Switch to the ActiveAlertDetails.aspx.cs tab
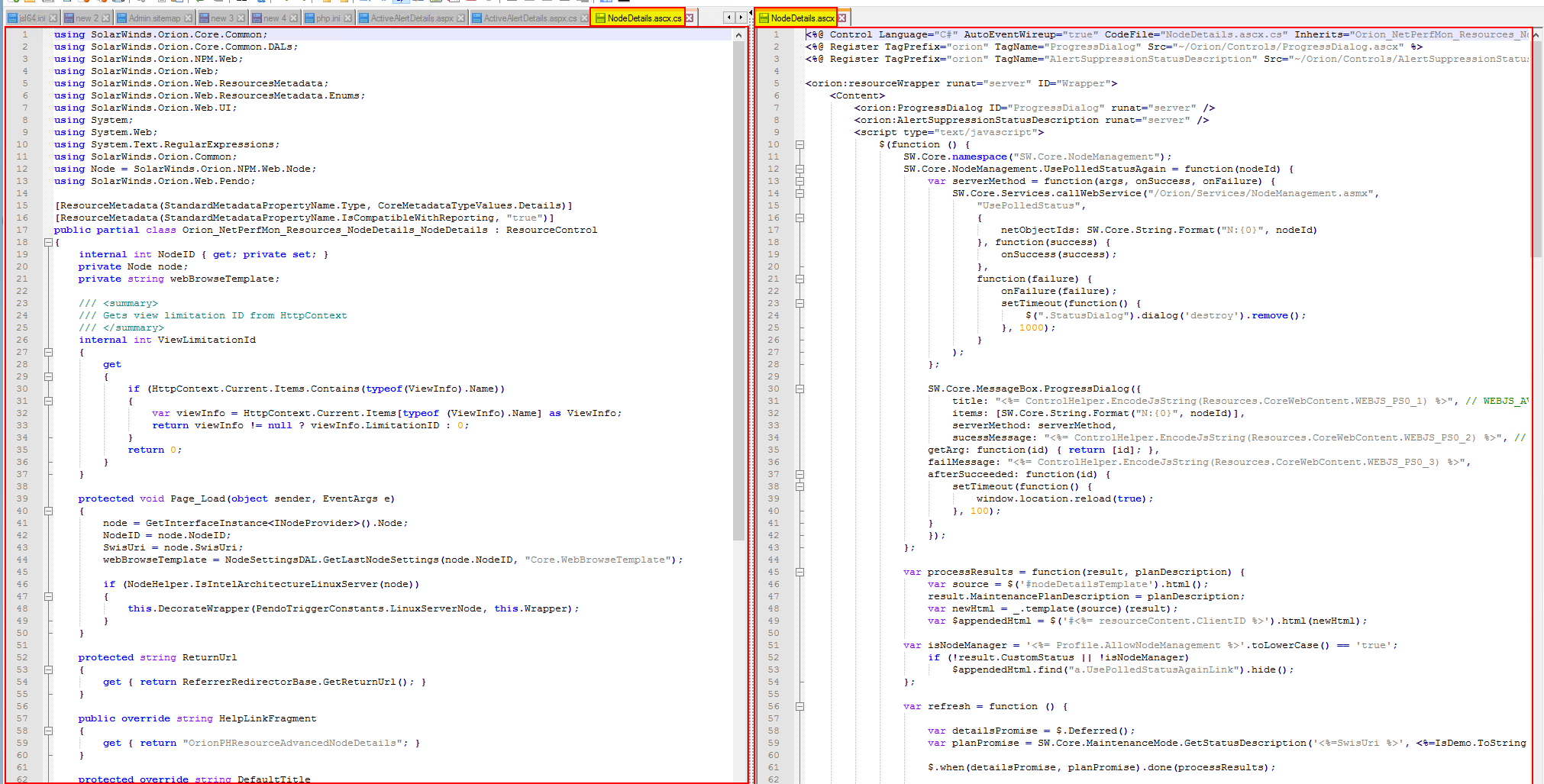The image size is (1544, 784). tap(529, 18)
